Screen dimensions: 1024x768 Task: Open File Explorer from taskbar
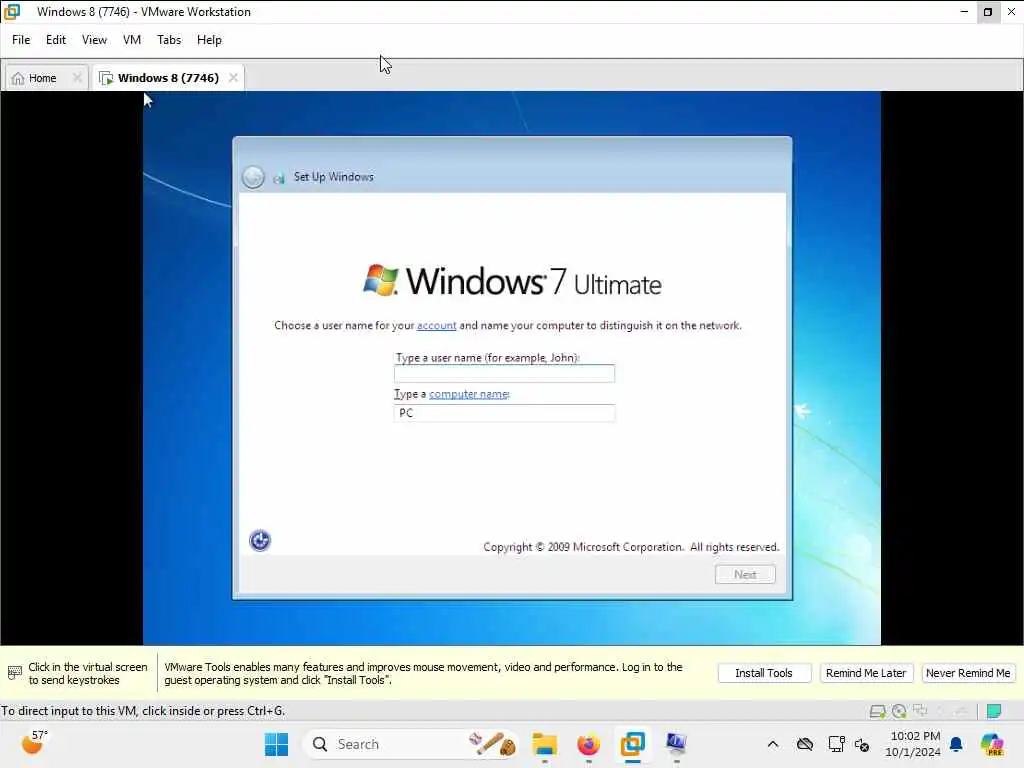(x=545, y=744)
